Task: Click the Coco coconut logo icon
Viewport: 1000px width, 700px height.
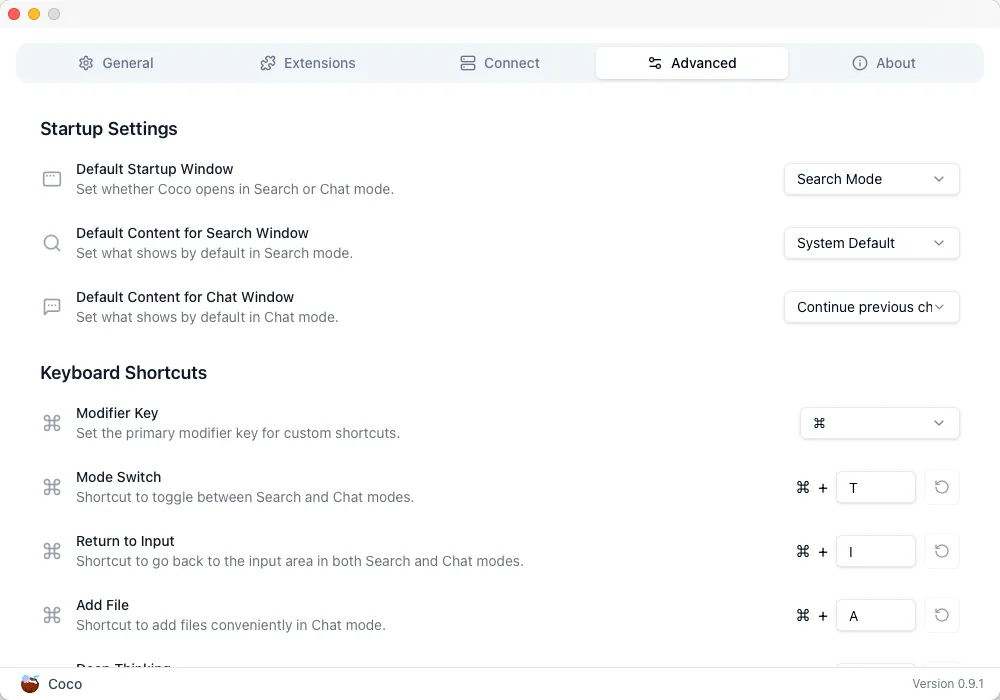Action: point(30,684)
